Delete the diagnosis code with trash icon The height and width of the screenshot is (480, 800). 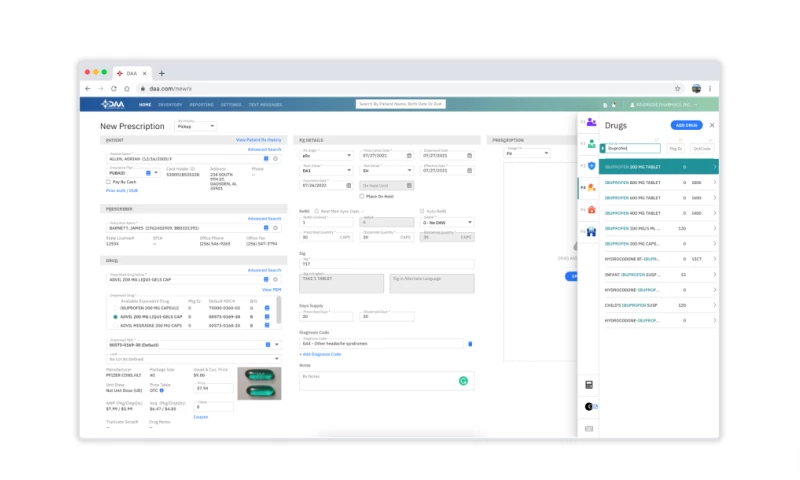(x=470, y=343)
